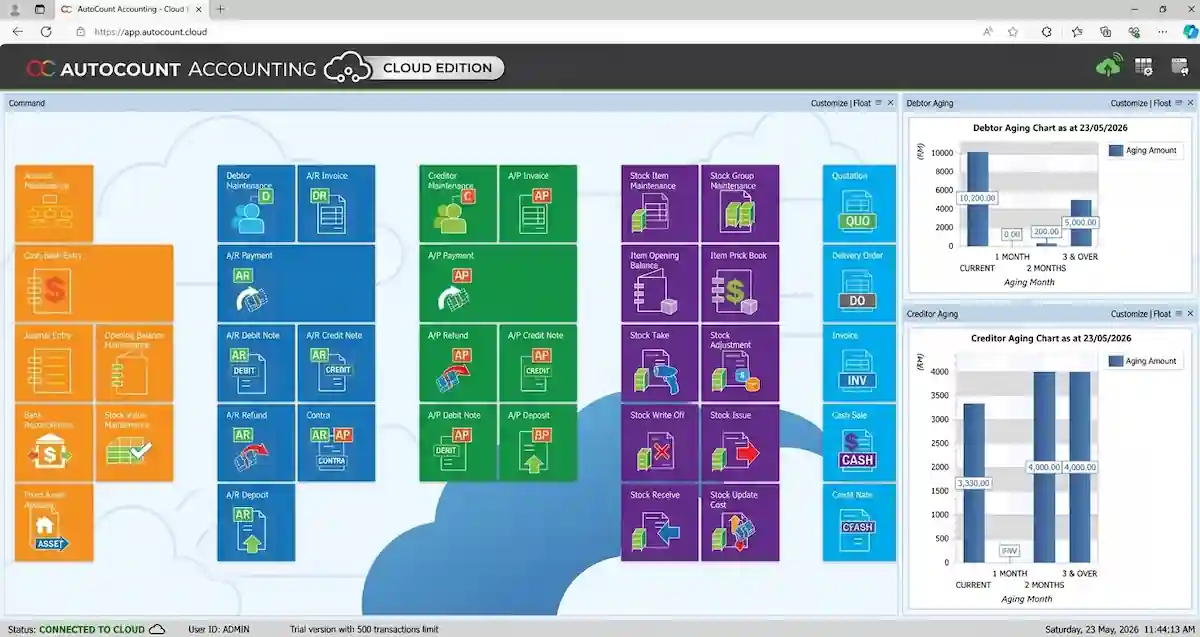The image size is (1200, 637).
Task: Open the Item Price Book tile
Action: tap(740, 284)
